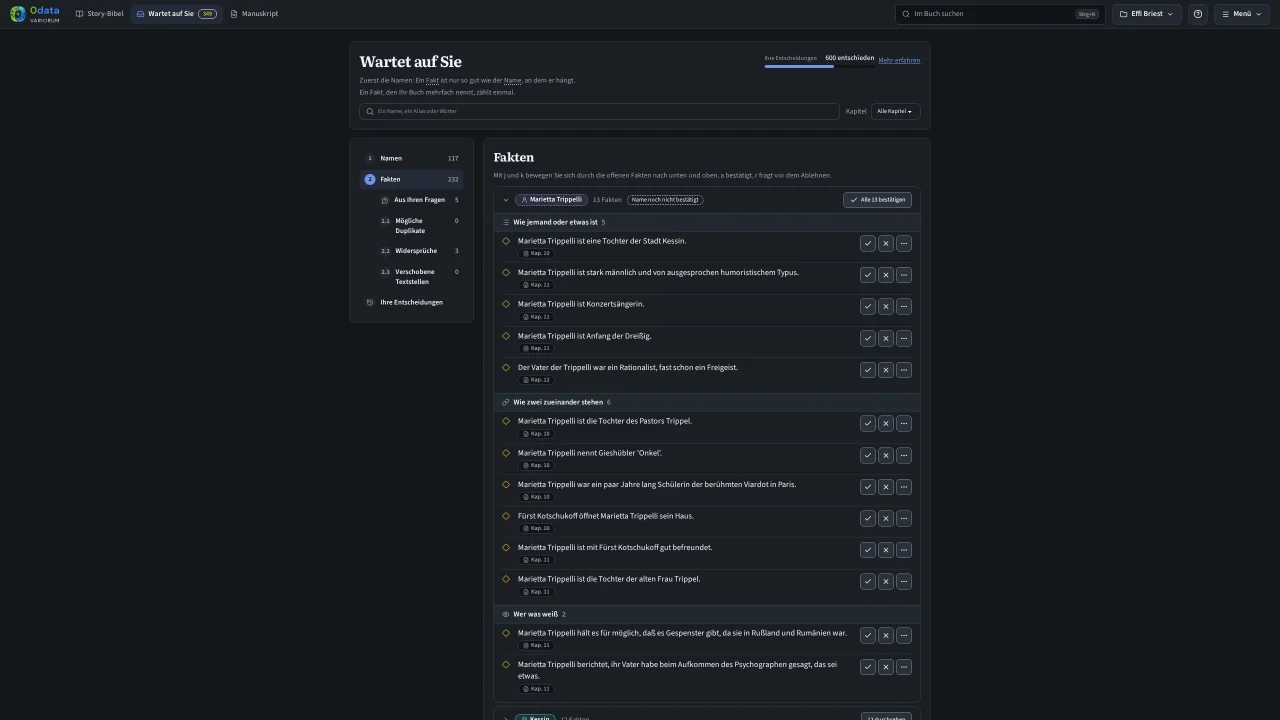Reject fact 'stark männlich und humoristischem Typus'

tap(885, 275)
